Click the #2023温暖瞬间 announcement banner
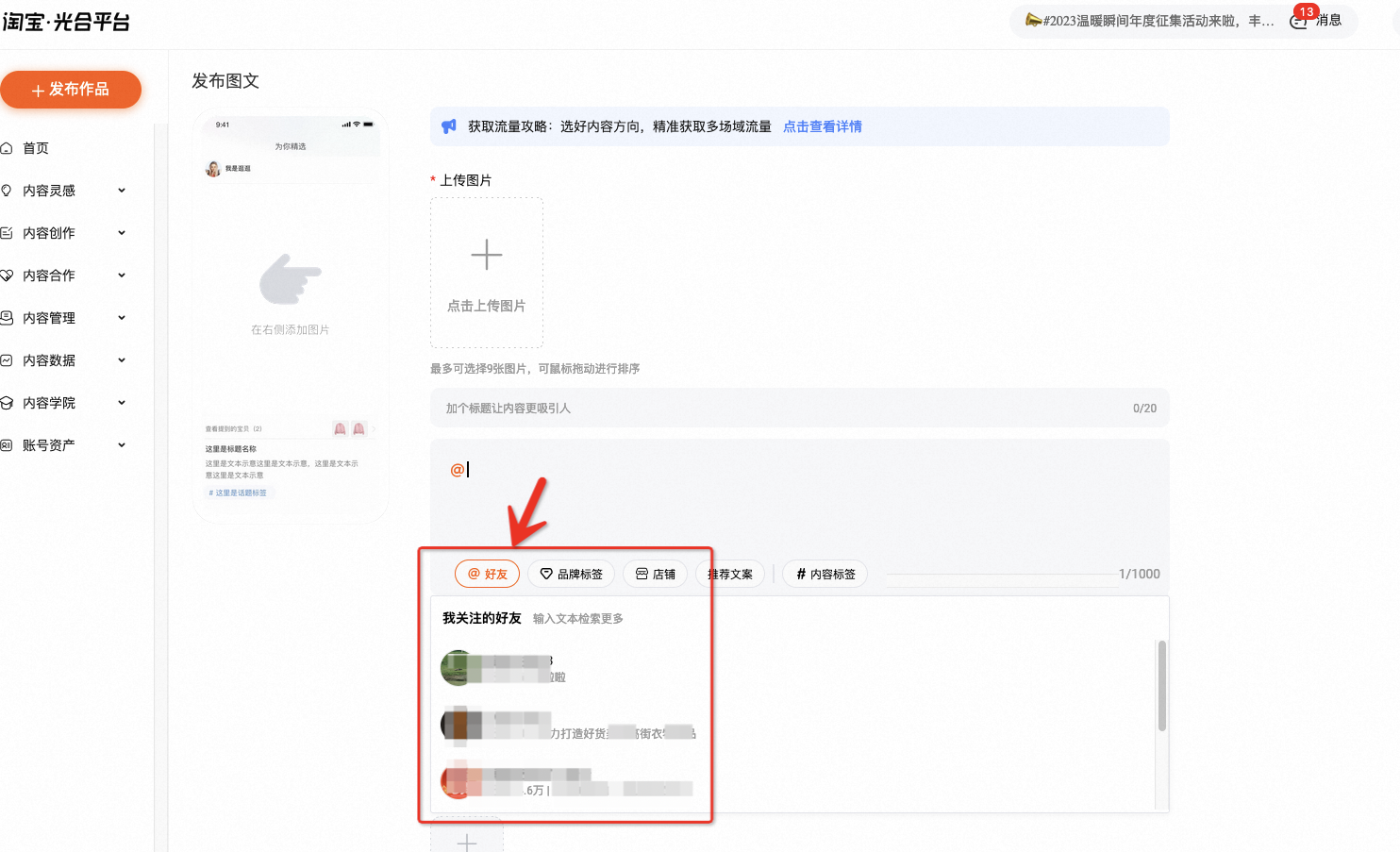1400x852 pixels. coord(1158,21)
